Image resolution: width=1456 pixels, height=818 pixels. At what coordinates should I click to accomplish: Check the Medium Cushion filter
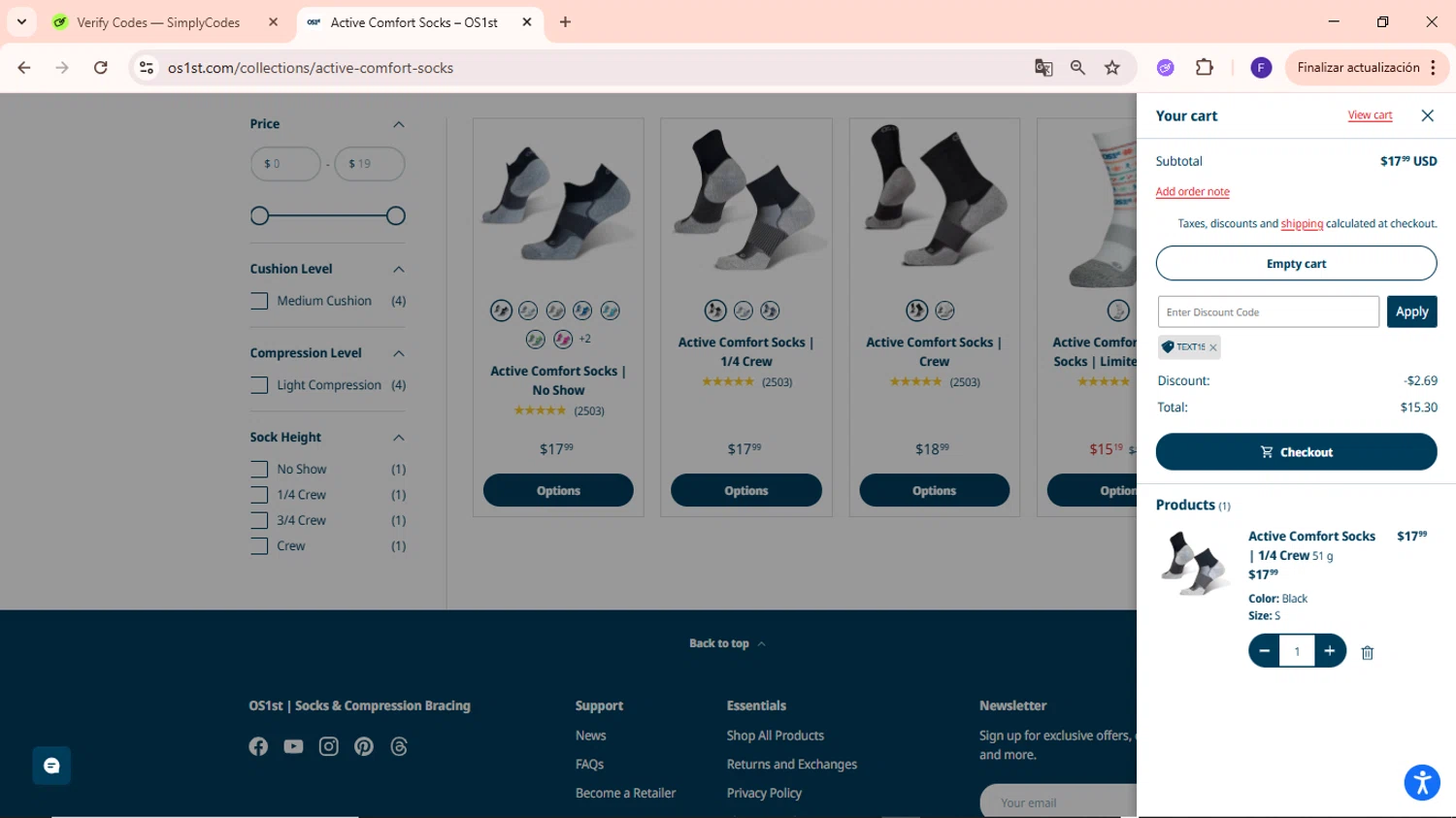point(259,301)
